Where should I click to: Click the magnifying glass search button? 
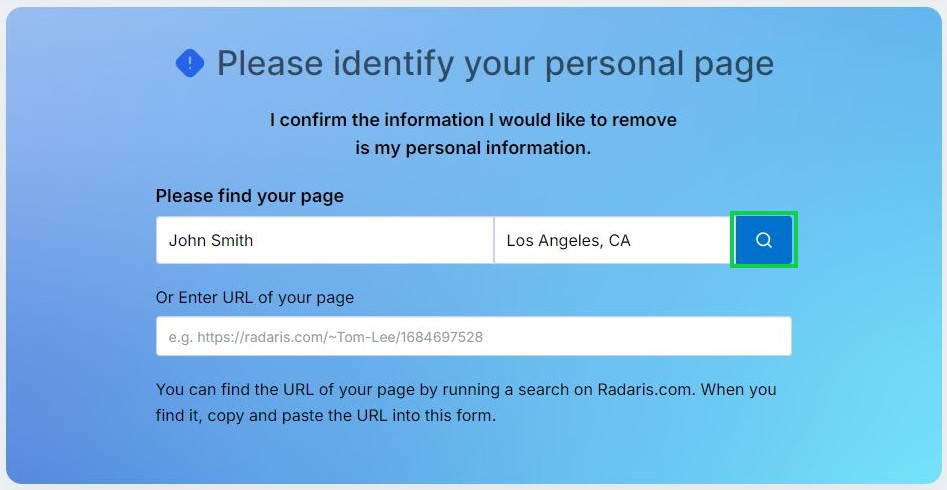pos(764,240)
